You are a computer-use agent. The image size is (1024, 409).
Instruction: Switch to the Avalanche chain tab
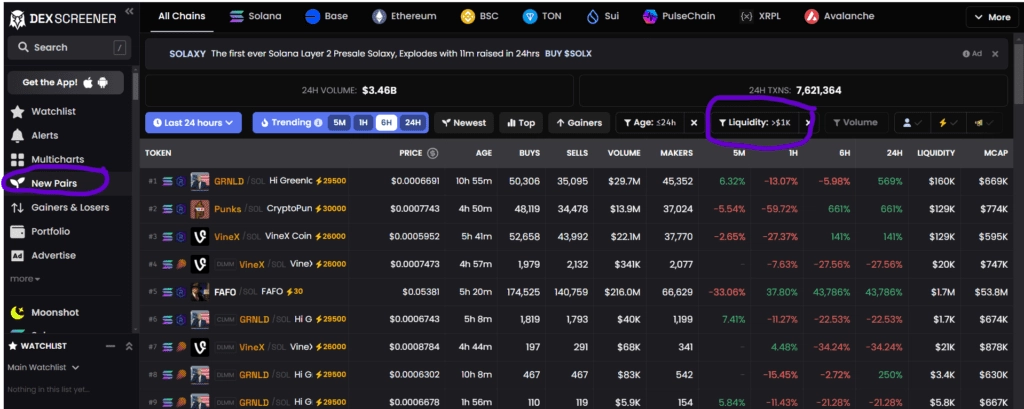tap(840, 16)
